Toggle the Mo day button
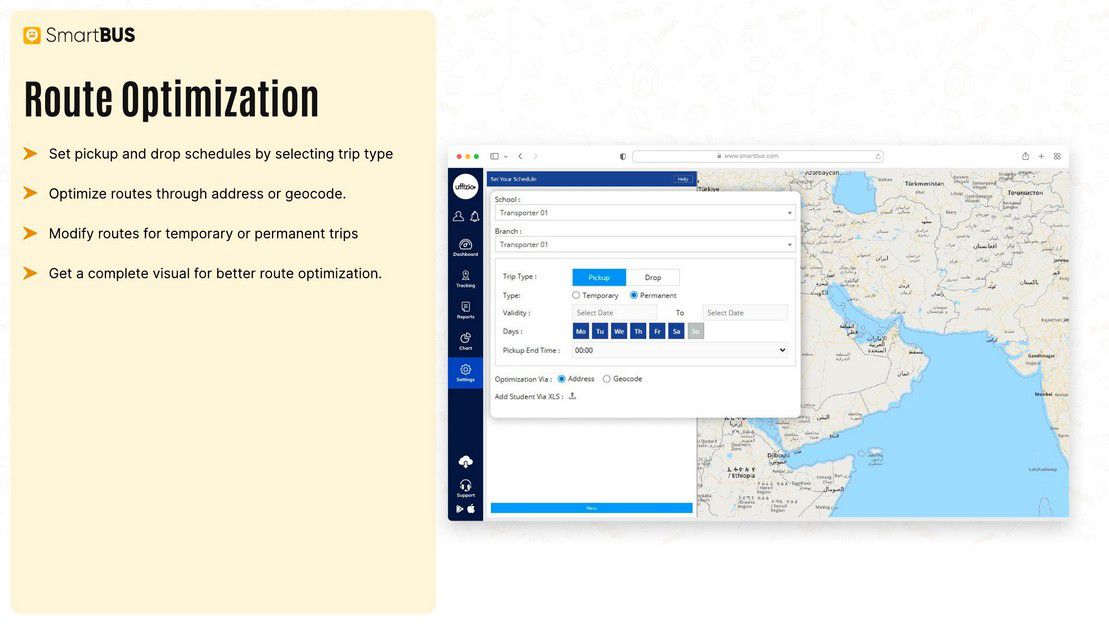The width and height of the screenshot is (1109, 624). click(581, 331)
